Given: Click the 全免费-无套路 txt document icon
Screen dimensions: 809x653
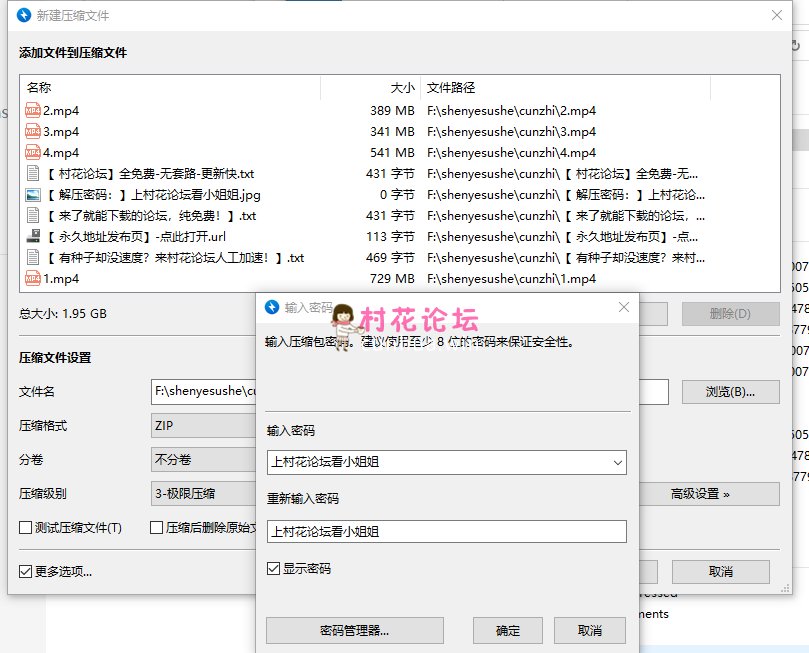Looking at the screenshot, I should [33, 174].
